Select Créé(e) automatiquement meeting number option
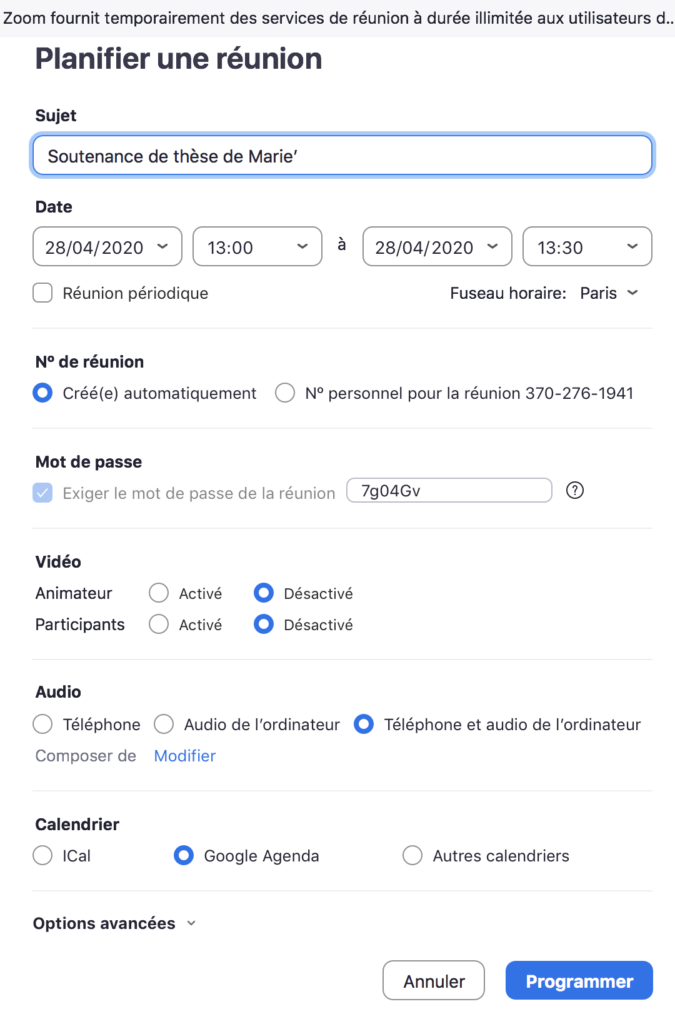This screenshot has width=675, height=1024. [43, 393]
